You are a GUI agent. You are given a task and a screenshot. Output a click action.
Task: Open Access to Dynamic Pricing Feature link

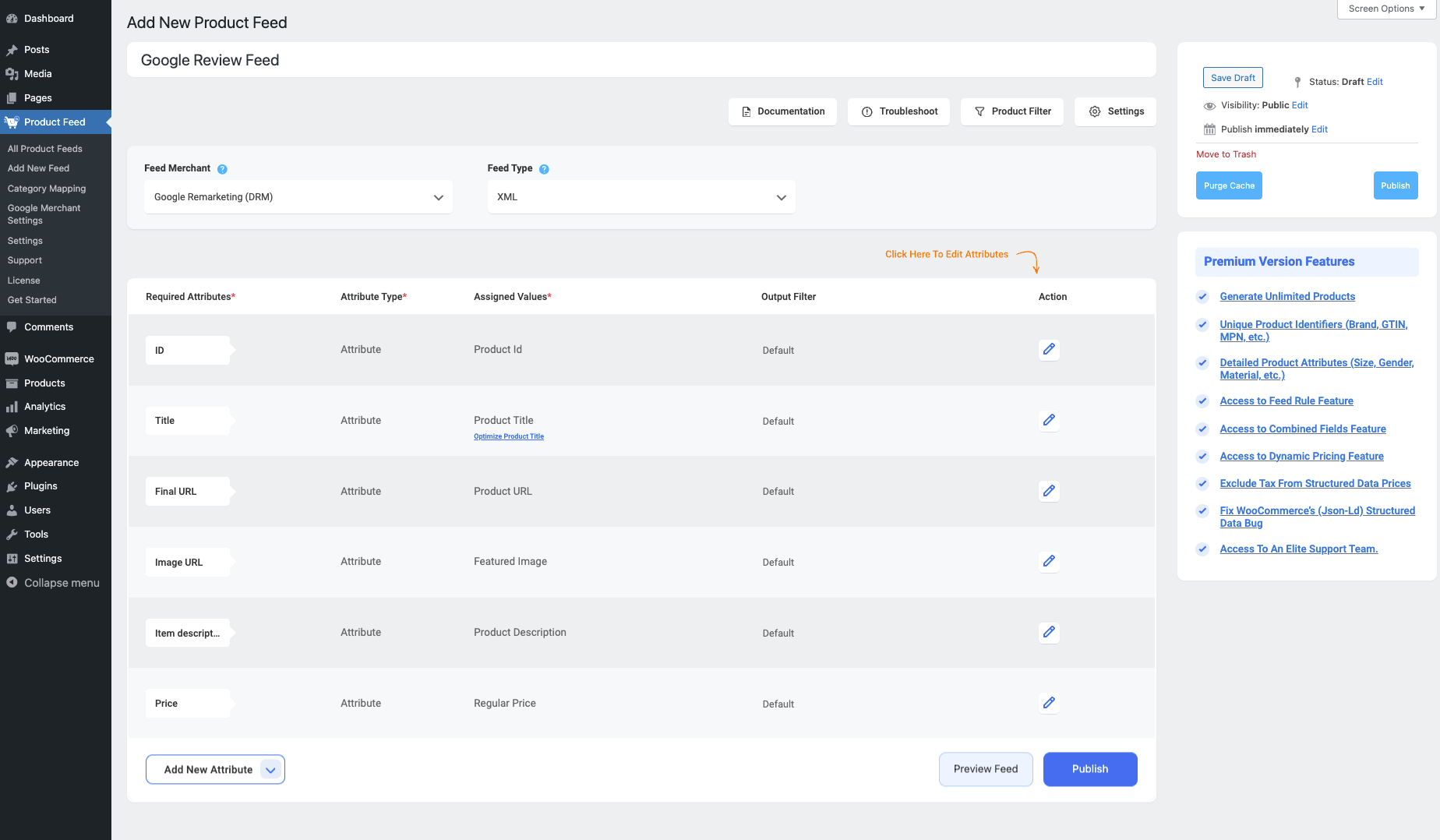pos(1302,457)
